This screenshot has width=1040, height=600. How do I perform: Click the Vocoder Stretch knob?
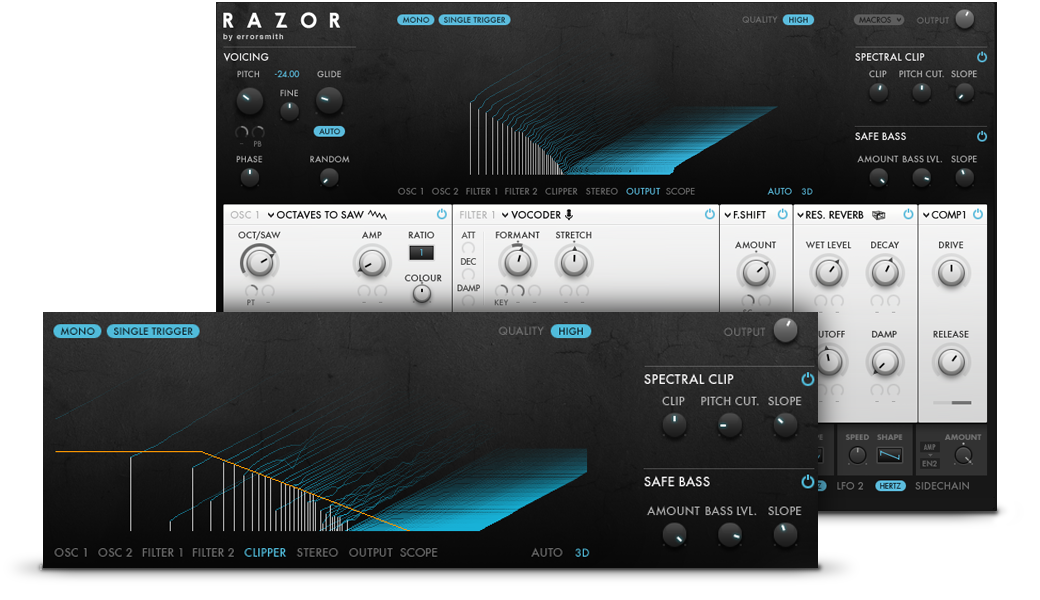(x=574, y=263)
